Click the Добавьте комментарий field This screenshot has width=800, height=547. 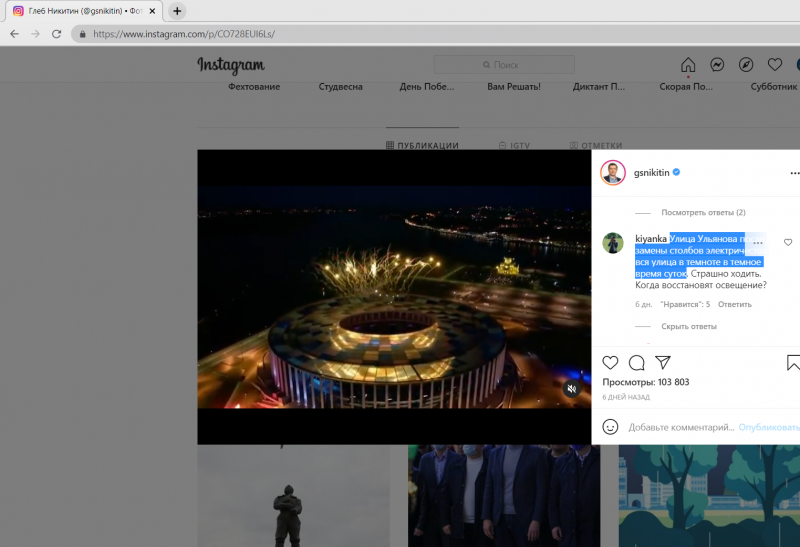pos(681,427)
